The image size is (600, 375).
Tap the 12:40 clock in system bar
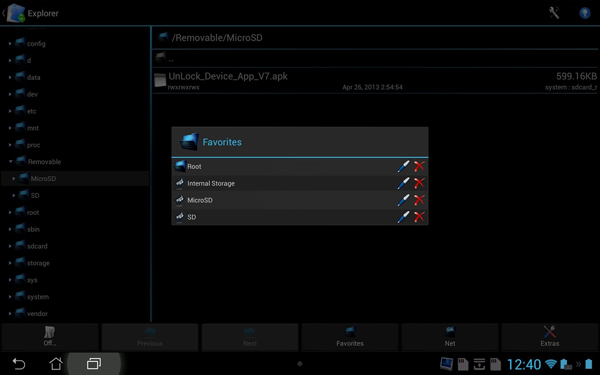(x=524, y=364)
